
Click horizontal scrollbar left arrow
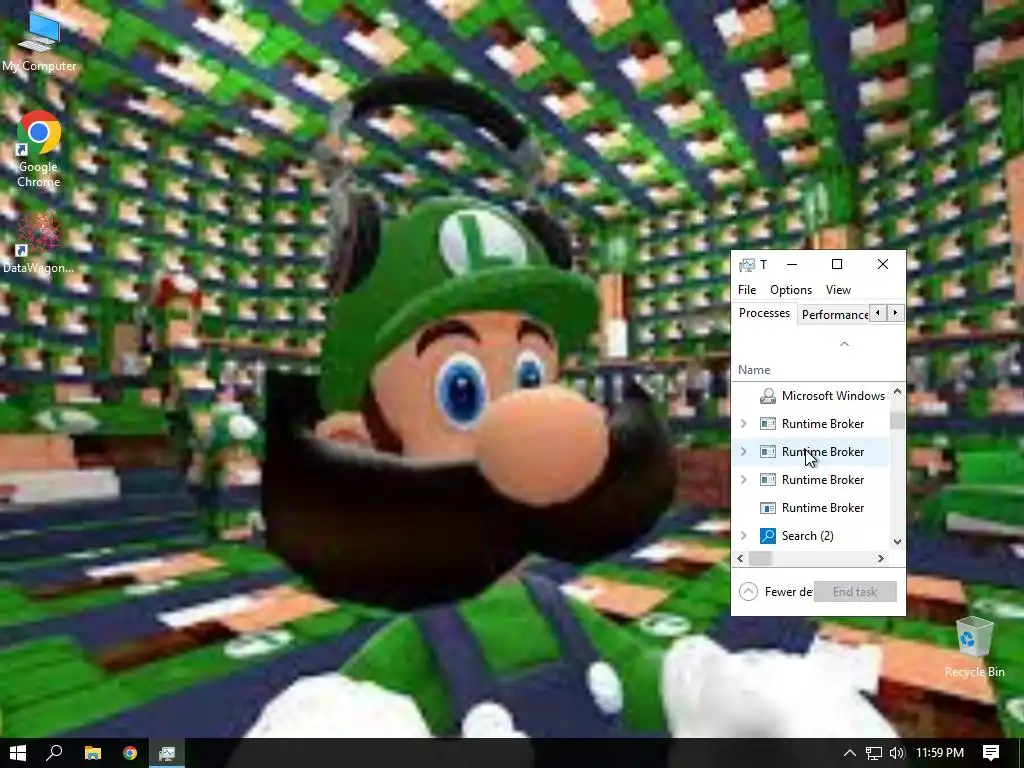pos(740,559)
